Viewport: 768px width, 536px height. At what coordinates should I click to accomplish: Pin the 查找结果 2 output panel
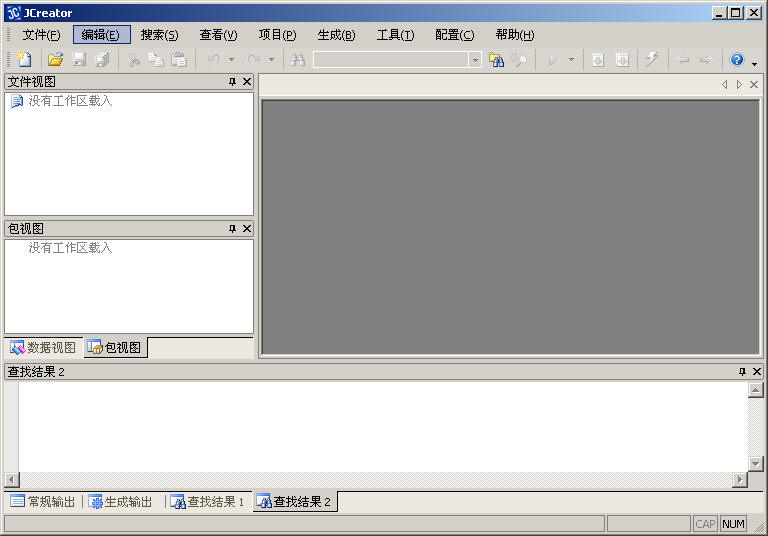pos(743,372)
